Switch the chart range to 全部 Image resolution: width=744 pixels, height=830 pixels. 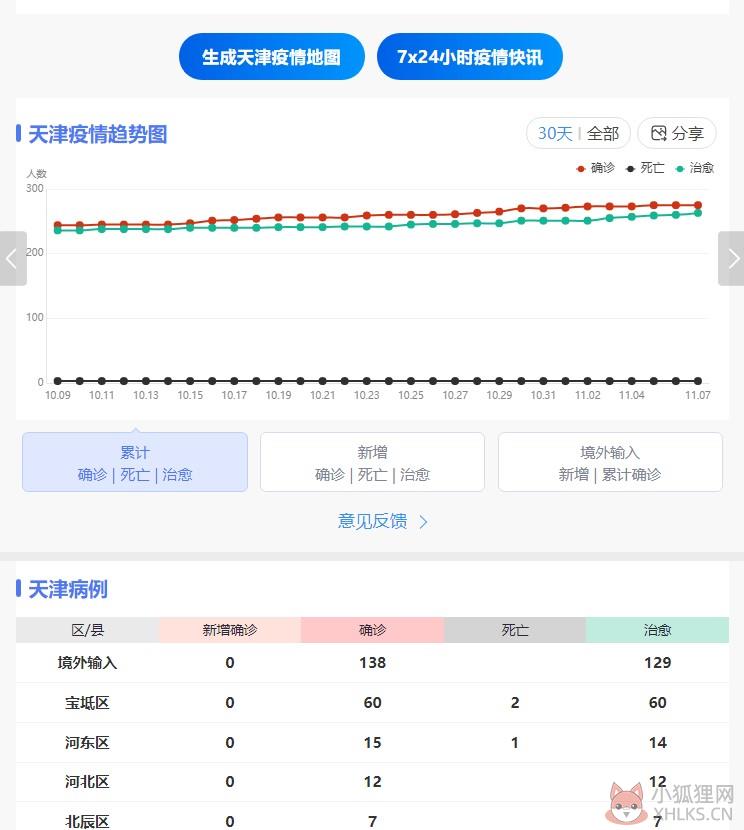pyautogui.click(x=603, y=133)
